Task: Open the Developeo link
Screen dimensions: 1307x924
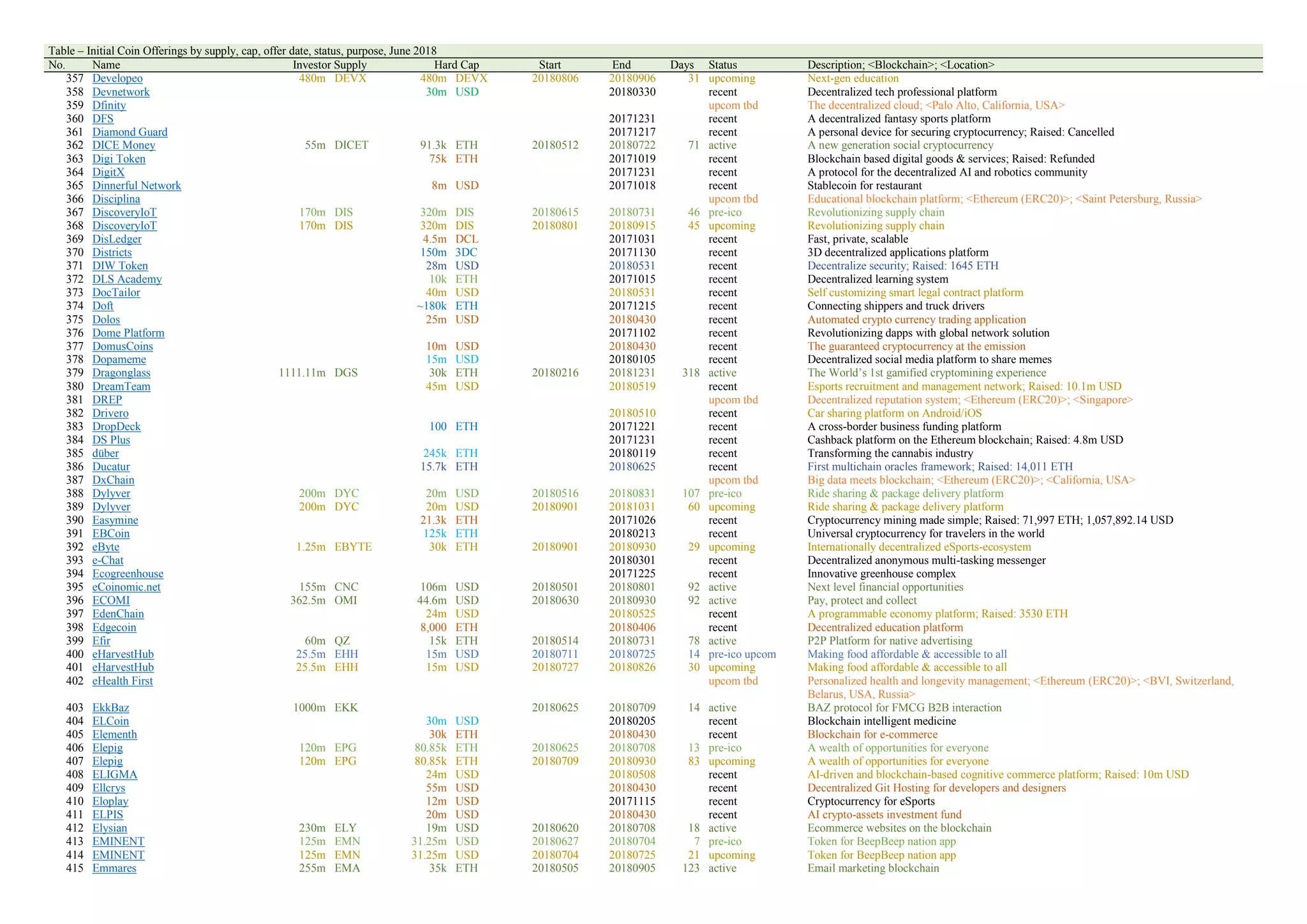Action: click(117, 78)
